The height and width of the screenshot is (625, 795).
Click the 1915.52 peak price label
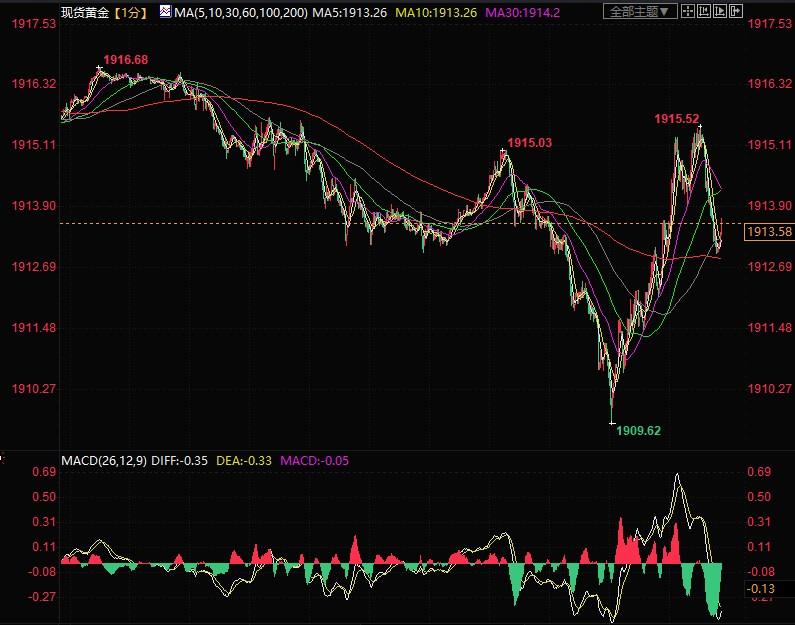(x=677, y=118)
